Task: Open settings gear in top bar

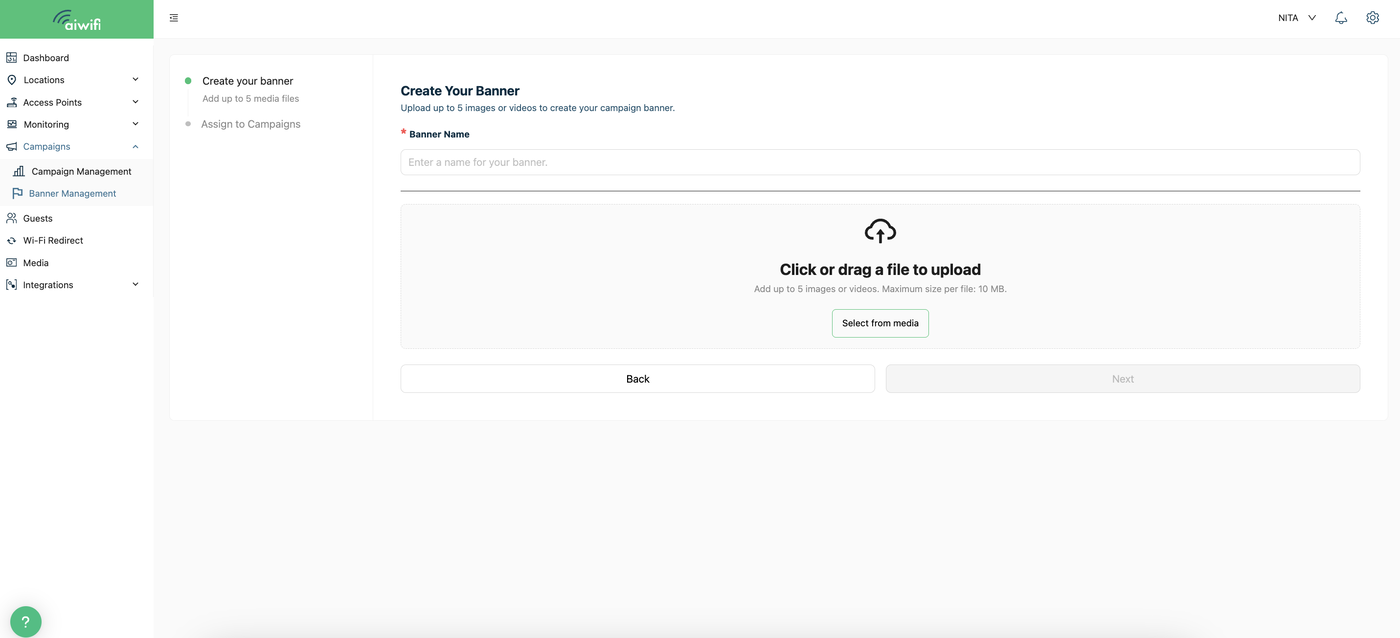Action: click(x=1372, y=18)
